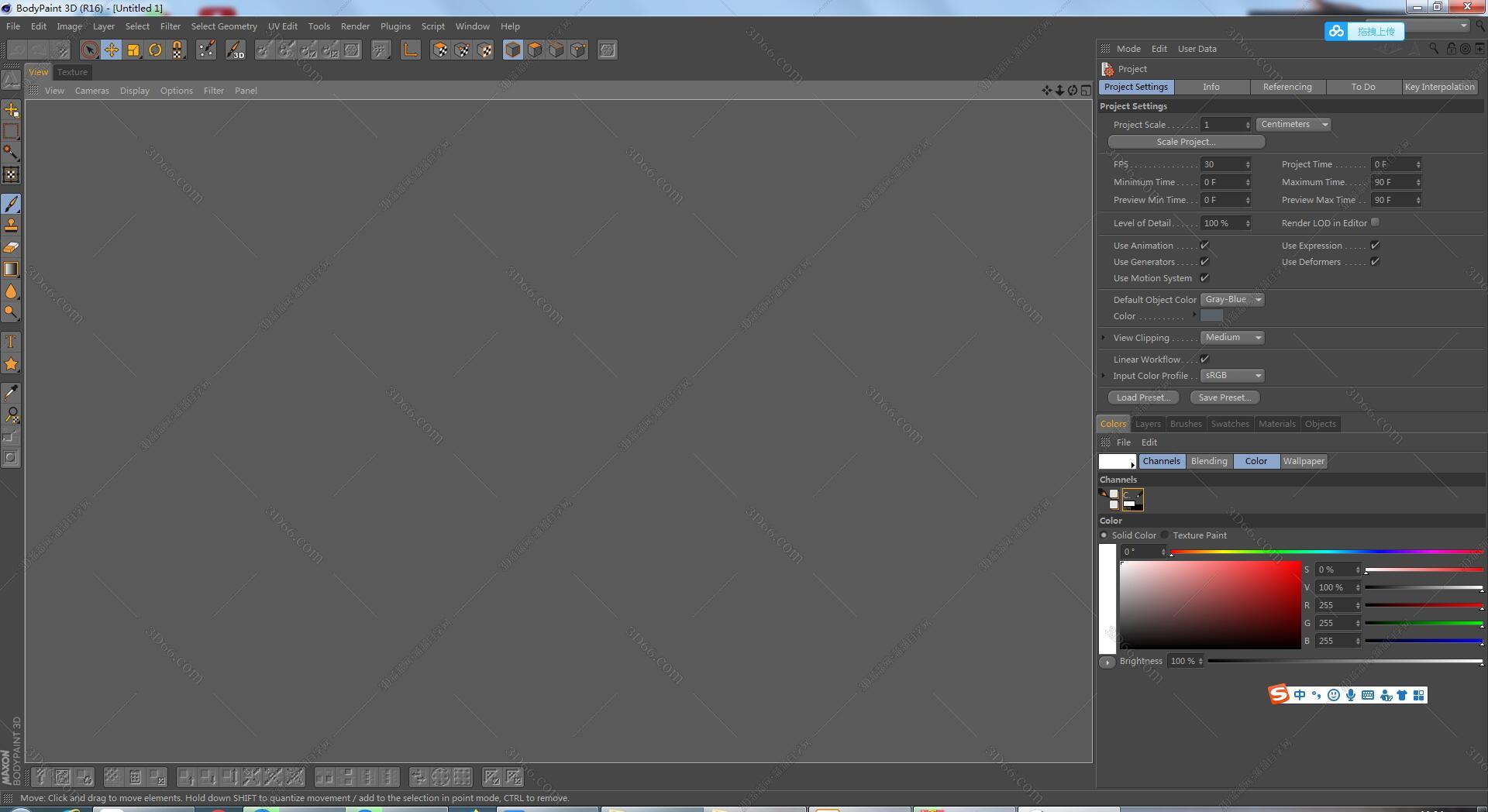The width and height of the screenshot is (1488, 812).
Task: Choose the Clone stamp tool
Action: coord(11,225)
